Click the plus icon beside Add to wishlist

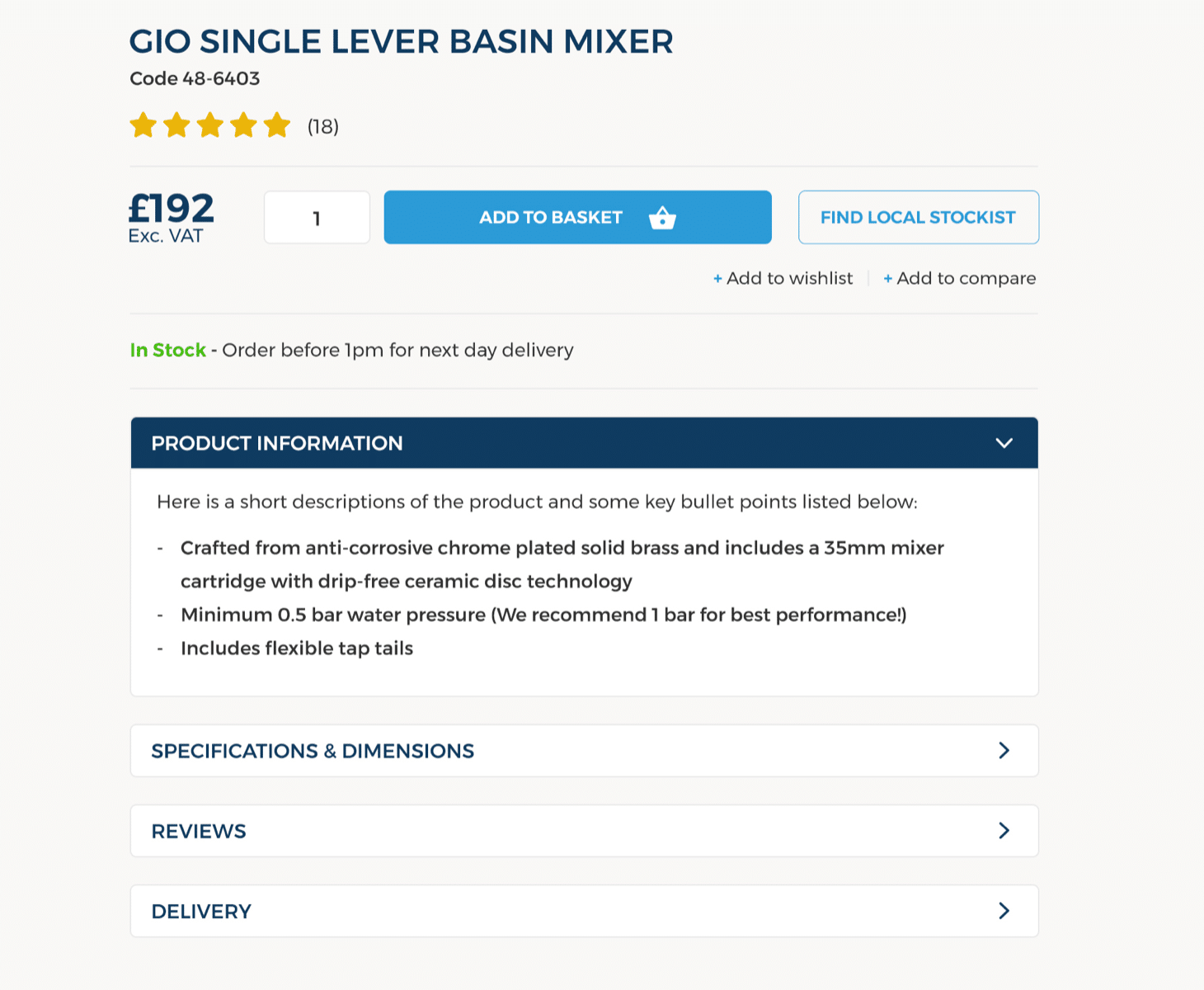717,279
